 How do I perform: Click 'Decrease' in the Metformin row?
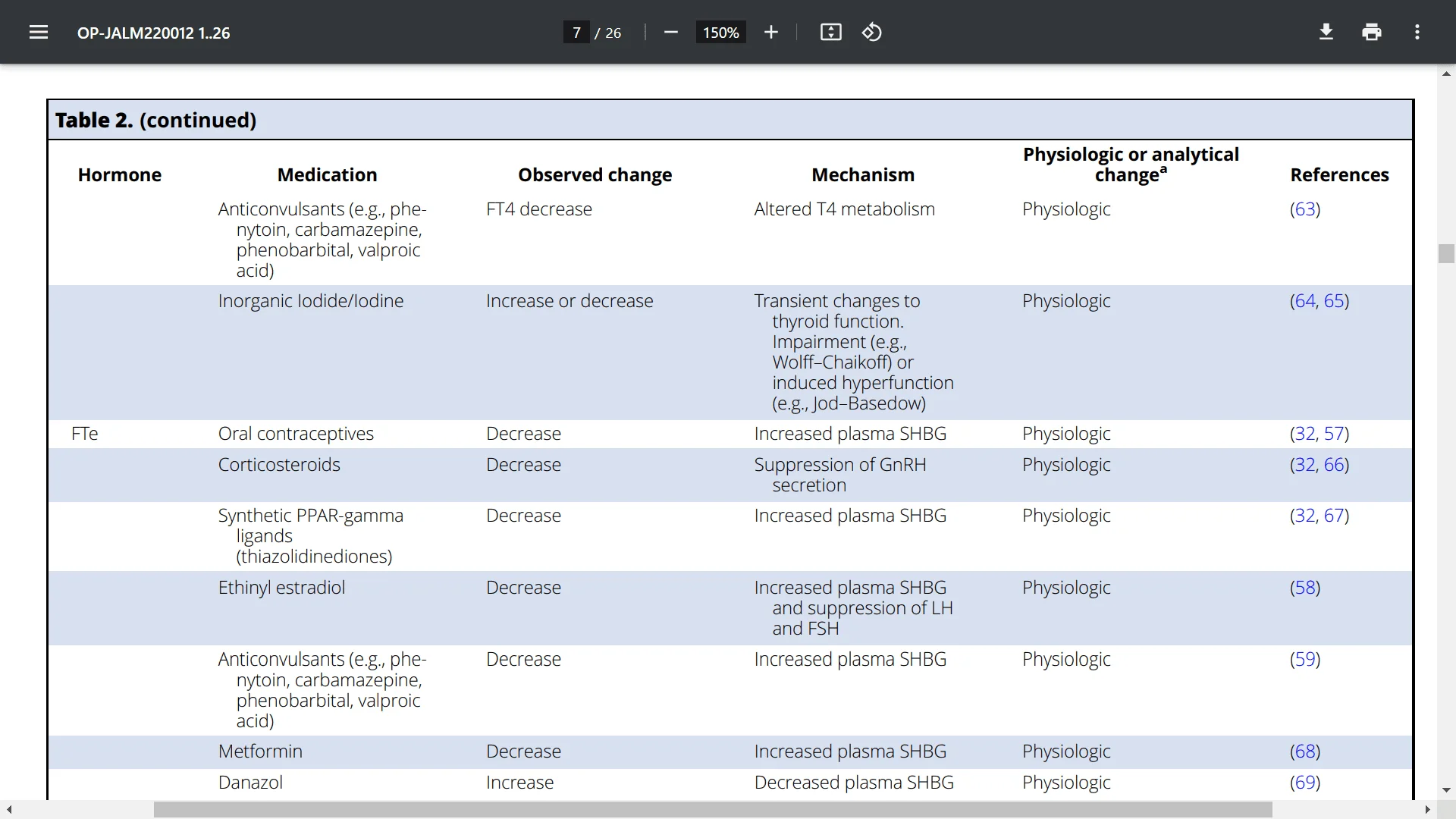point(523,752)
